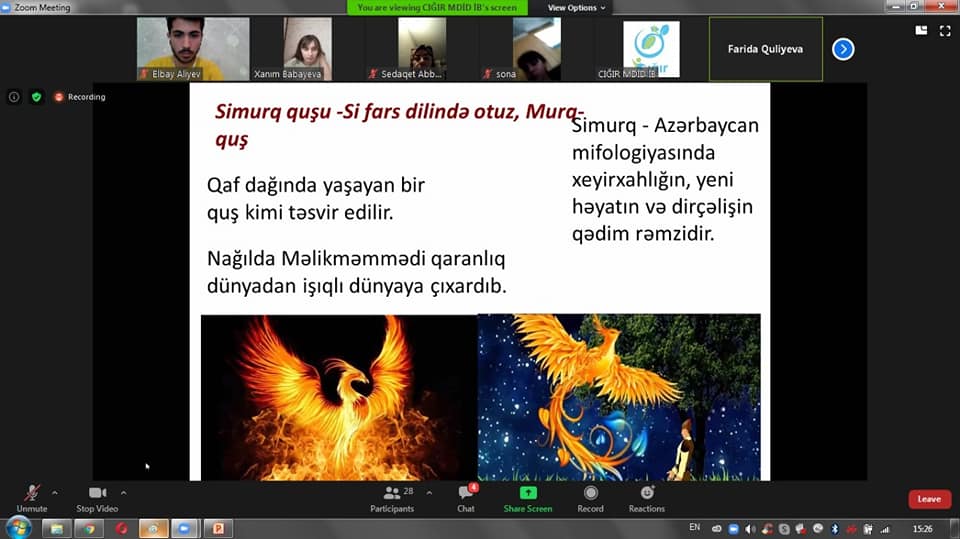Click the green screen-viewing notification bar

(437, 7)
